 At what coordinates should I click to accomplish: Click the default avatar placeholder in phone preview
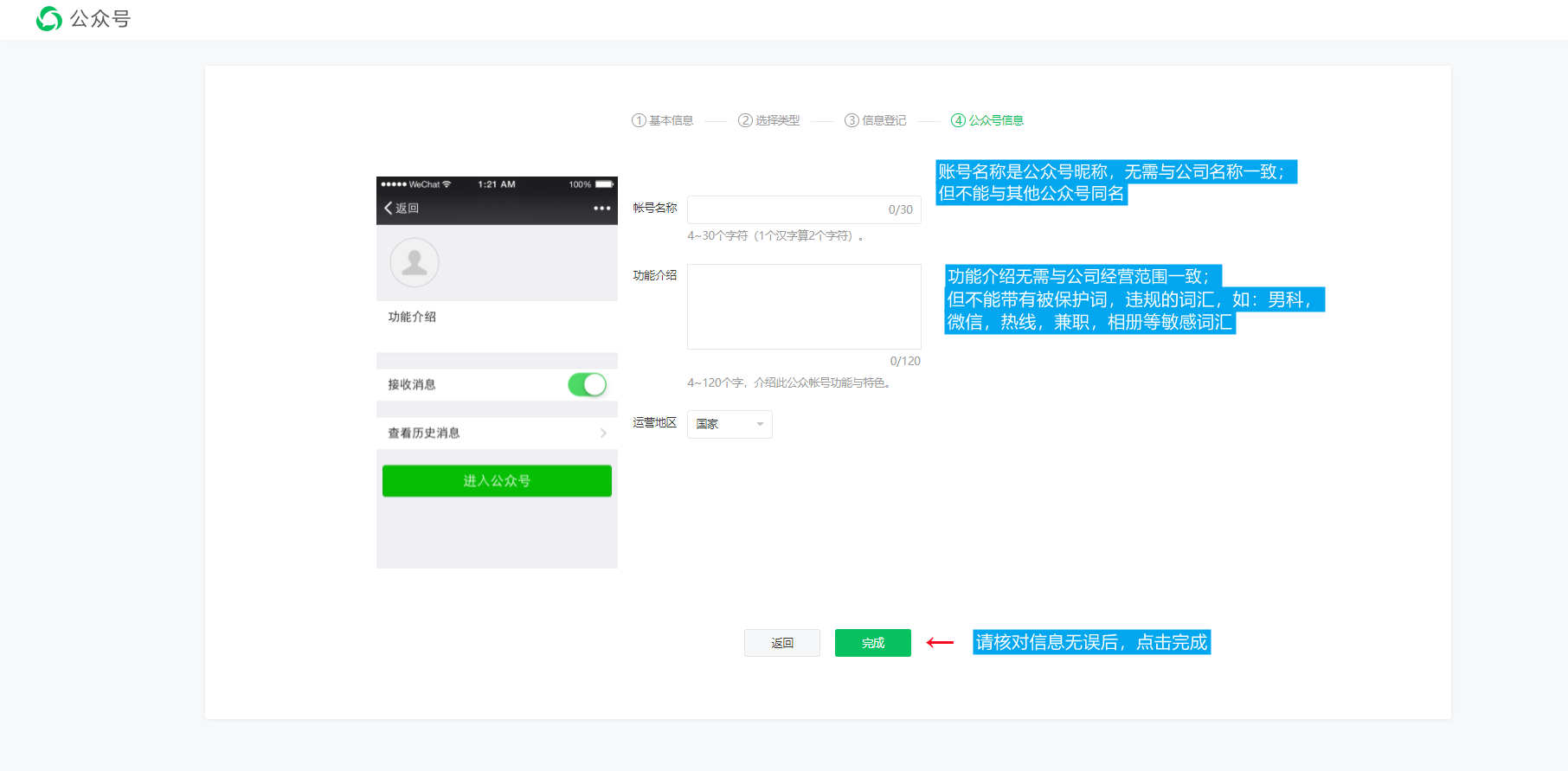click(414, 262)
